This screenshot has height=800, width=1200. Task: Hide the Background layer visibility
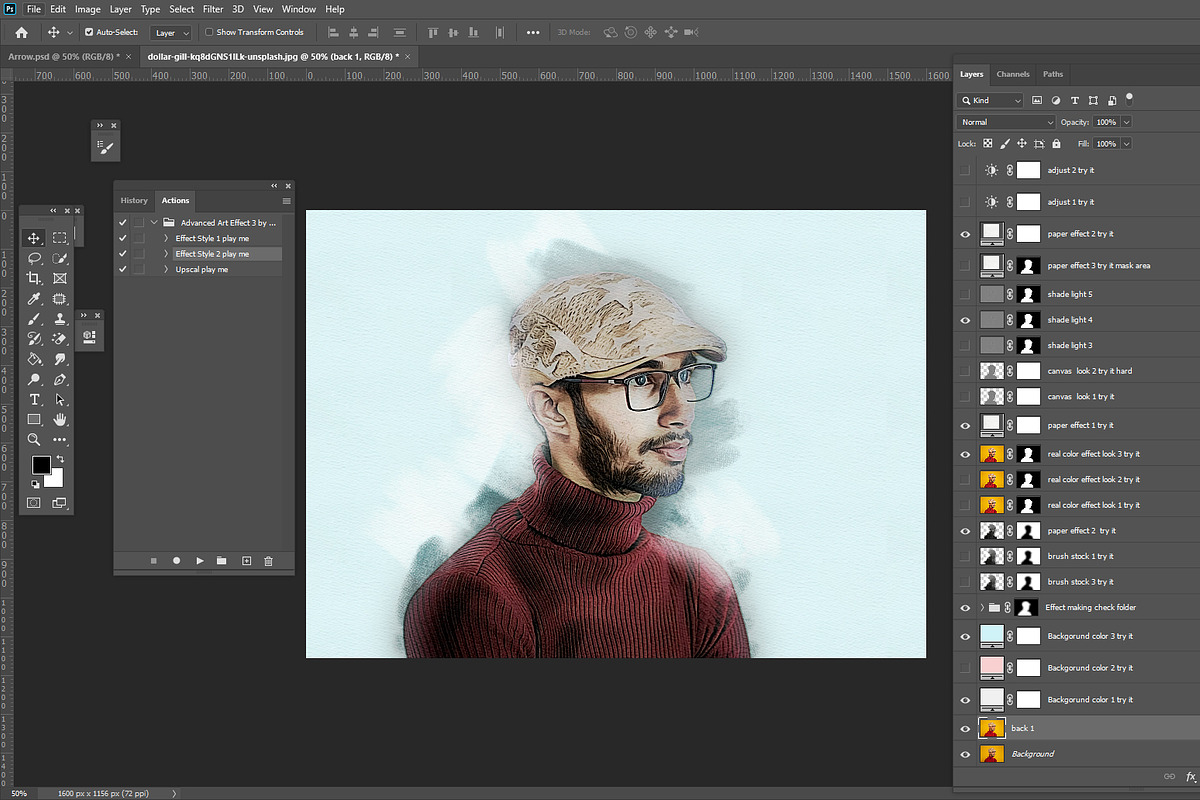(965, 755)
